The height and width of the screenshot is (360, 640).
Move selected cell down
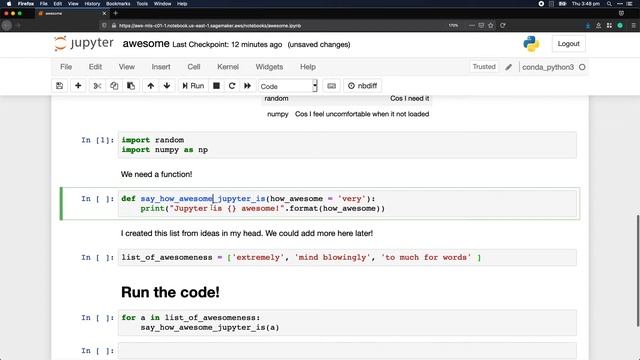[167, 86]
